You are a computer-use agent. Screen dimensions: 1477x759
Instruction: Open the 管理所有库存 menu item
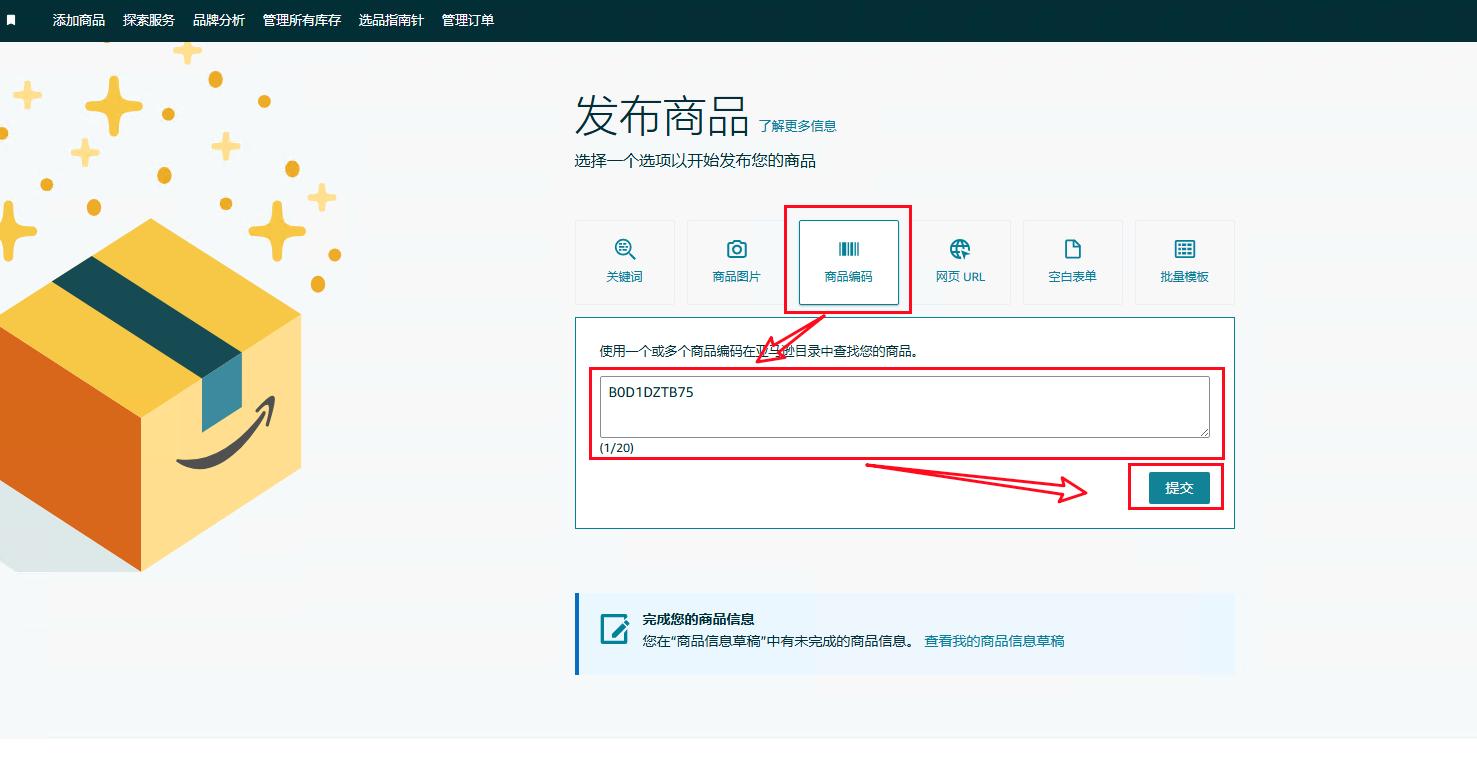302,20
